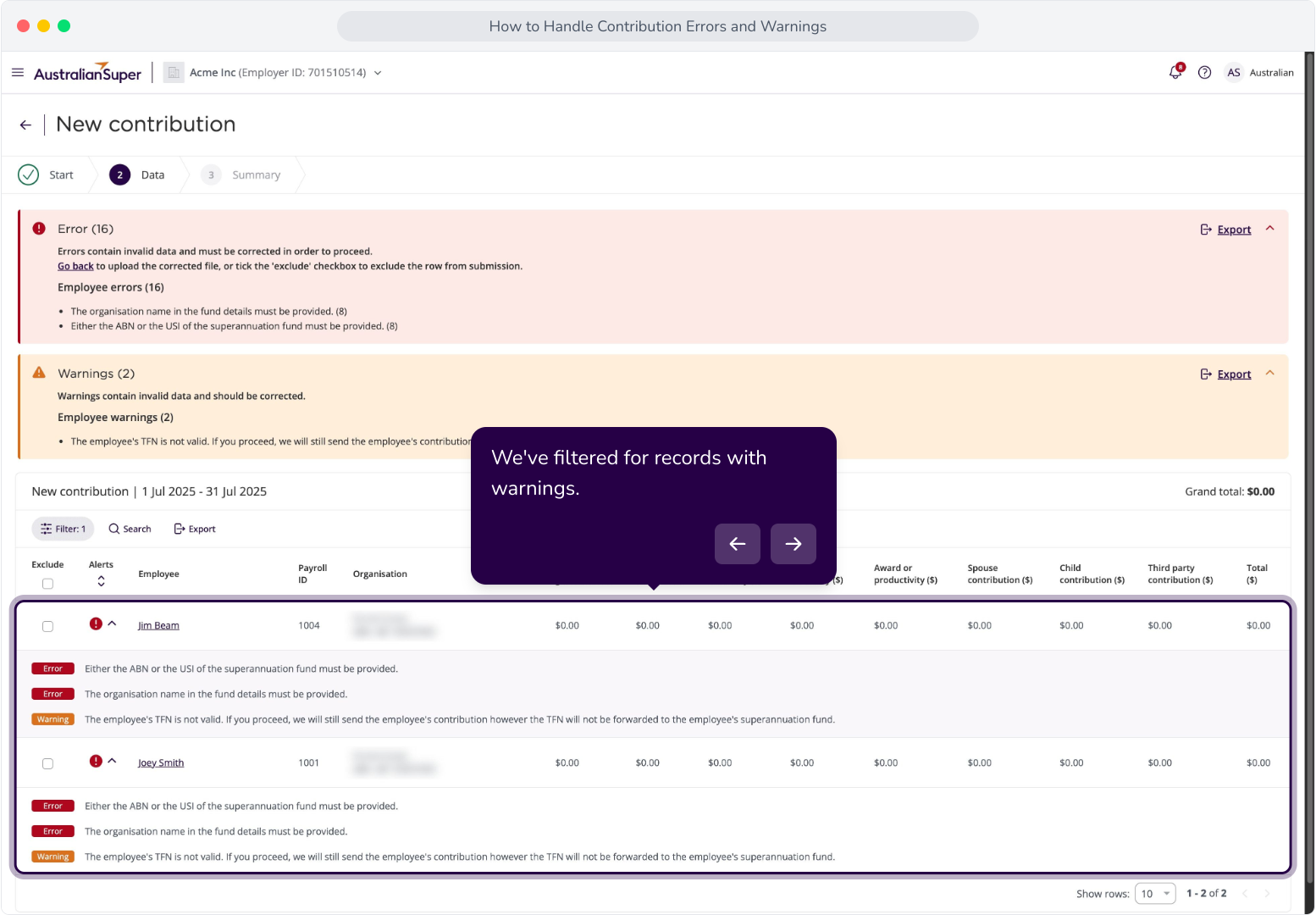Image resolution: width=1316 pixels, height=915 pixels.
Task: Go to the previous table page
Action: [1245, 894]
